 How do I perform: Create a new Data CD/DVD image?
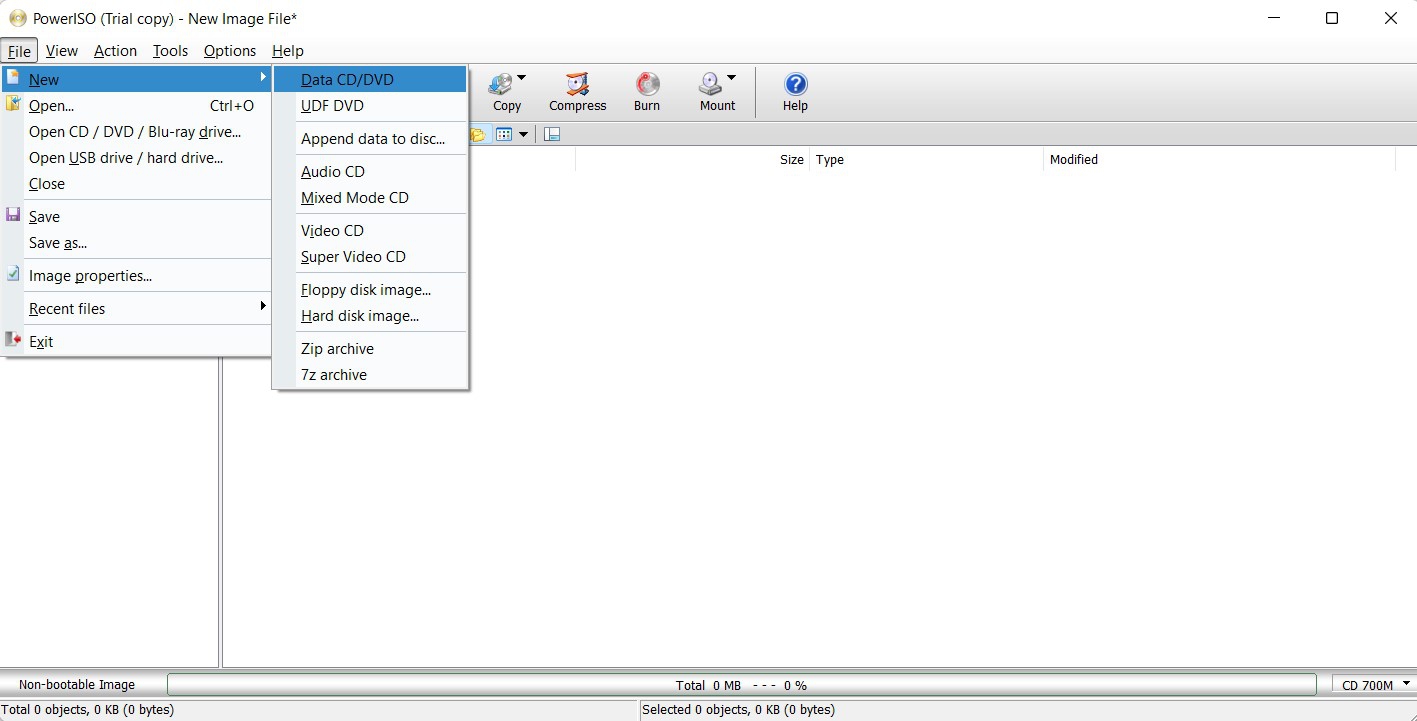[370, 79]
